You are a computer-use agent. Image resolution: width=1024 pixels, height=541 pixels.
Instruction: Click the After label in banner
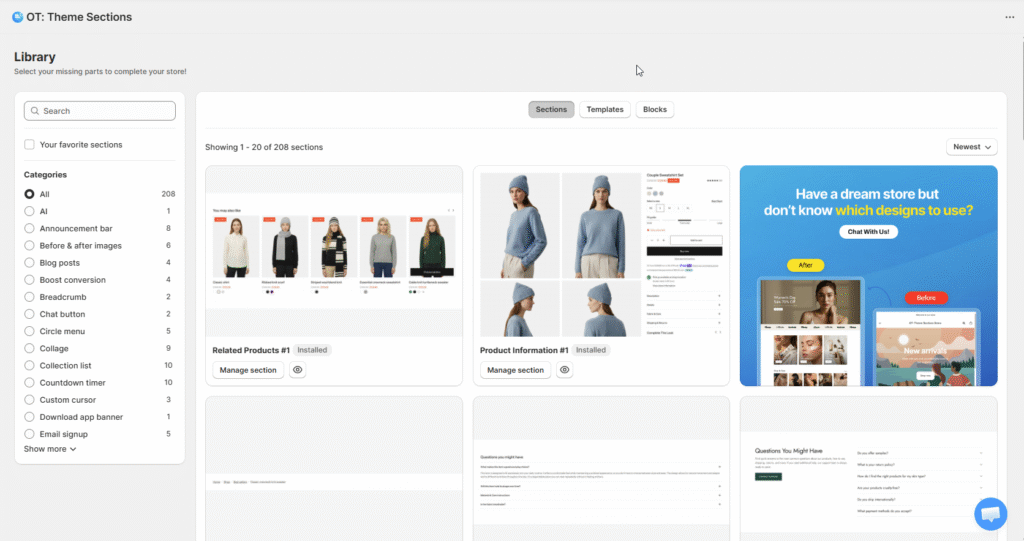pyautogui.click(x=805, y=265)
